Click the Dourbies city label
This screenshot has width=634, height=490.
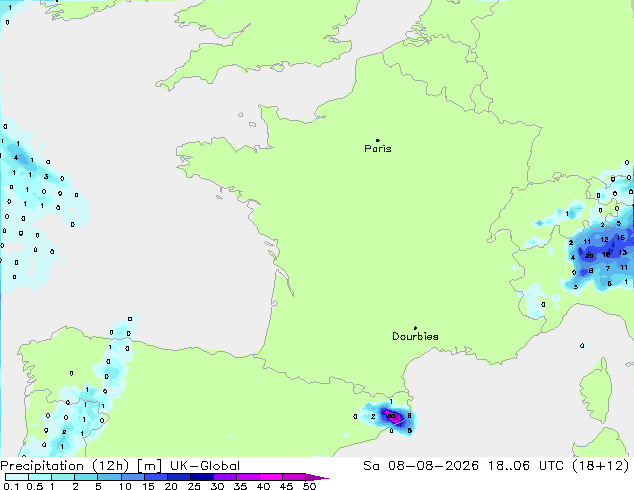[415, 336]
